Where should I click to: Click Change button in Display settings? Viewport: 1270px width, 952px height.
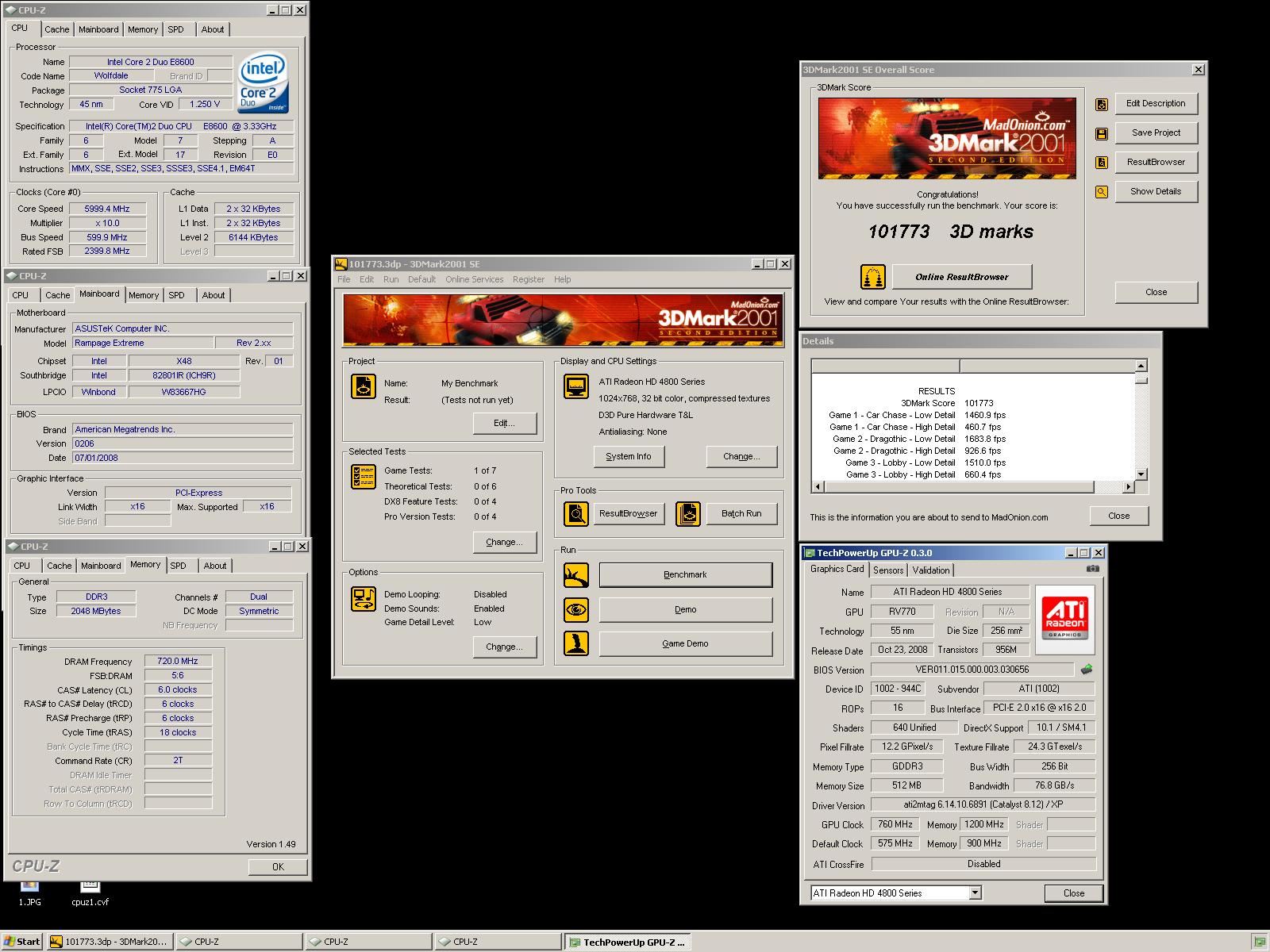pyautogui.click(x=741, y=456)
